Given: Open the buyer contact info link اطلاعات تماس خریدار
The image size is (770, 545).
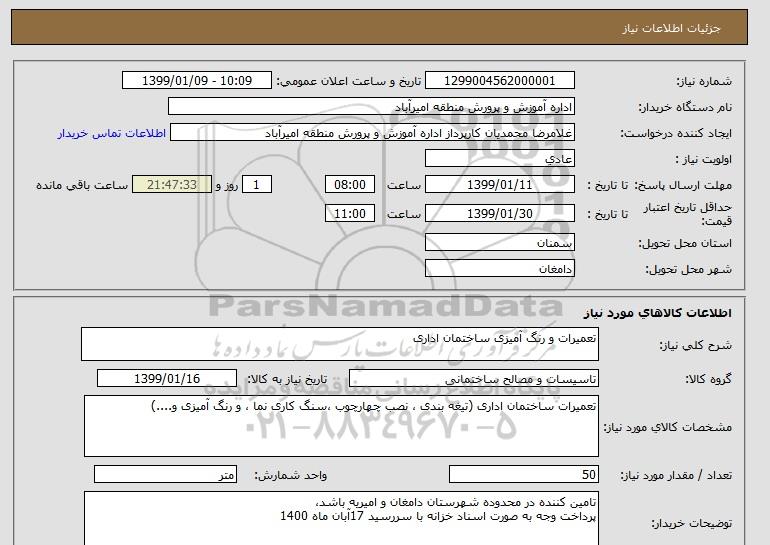Looking at the screenshot, I should [111, 133].
